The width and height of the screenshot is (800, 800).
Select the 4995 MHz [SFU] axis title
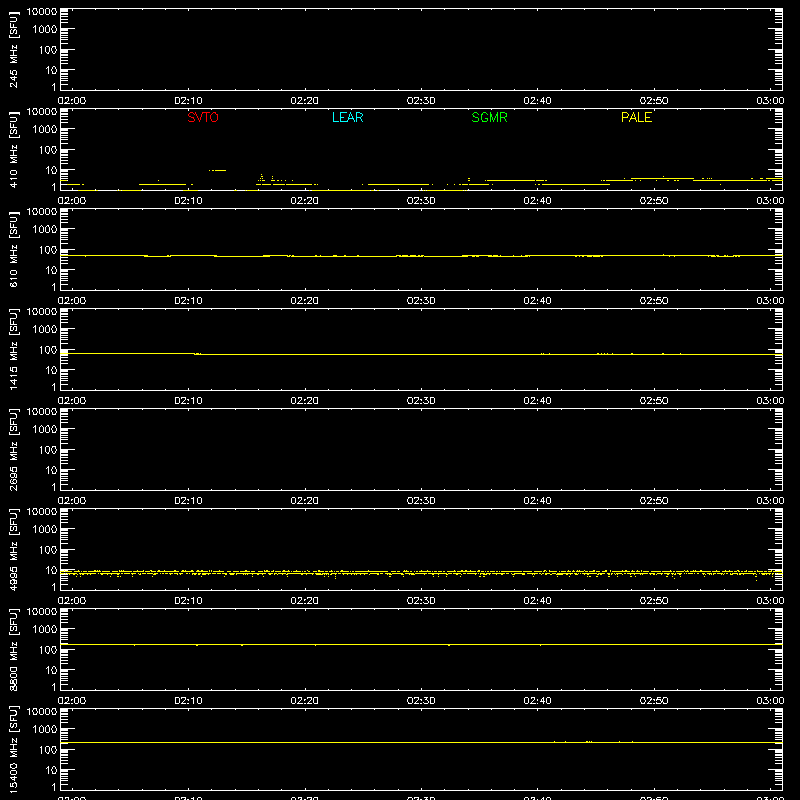click(x=13, y=550)
